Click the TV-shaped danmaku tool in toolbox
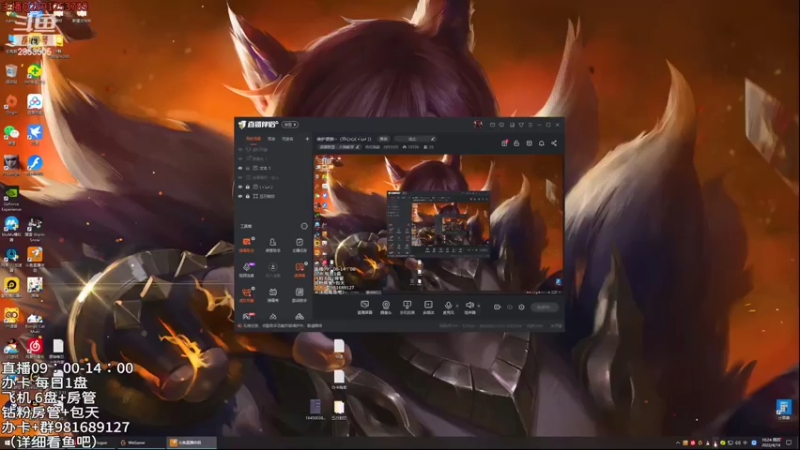This screenshot has height=450, width=800. (273, 294)
